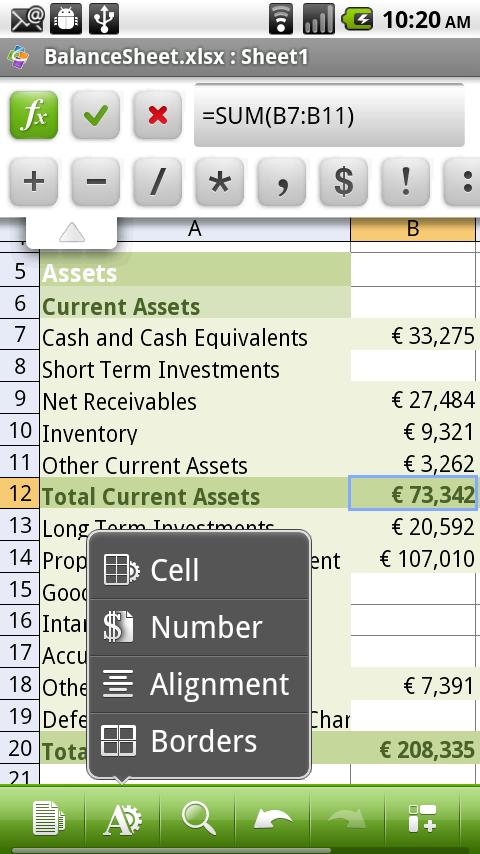Select the €208,335 total cell
The width and height of the screenshot is (480, 854).
414,750
